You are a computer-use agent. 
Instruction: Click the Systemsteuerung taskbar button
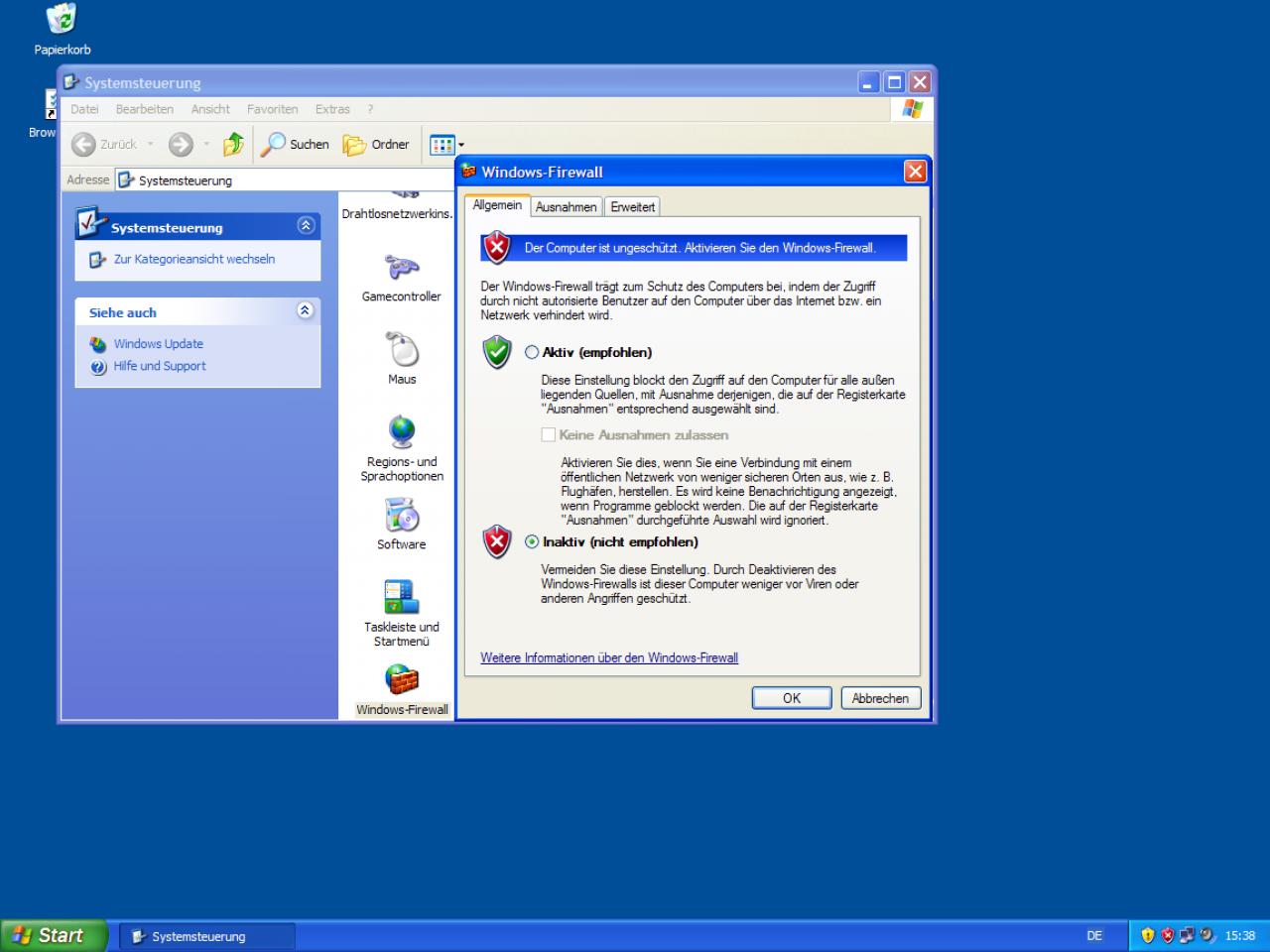(207, 936)
